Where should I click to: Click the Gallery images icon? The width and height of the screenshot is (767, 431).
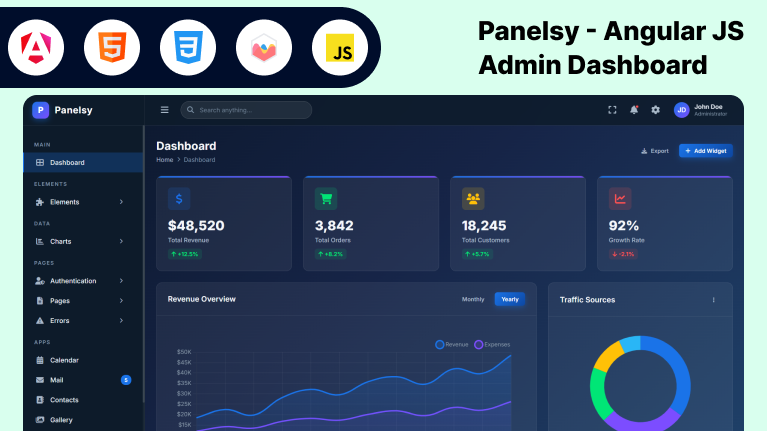40,420
